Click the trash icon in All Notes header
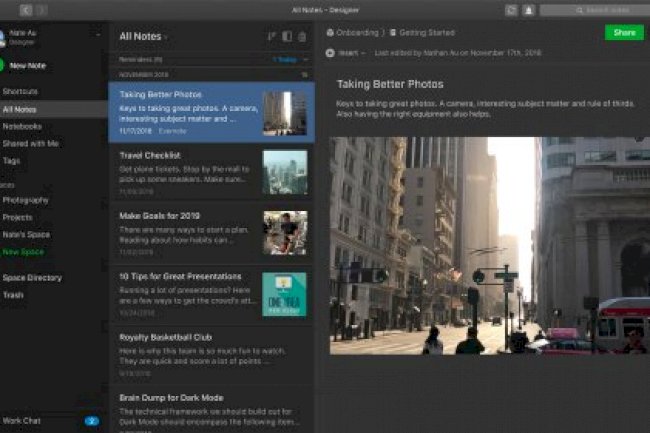 (x=303, y=37)
